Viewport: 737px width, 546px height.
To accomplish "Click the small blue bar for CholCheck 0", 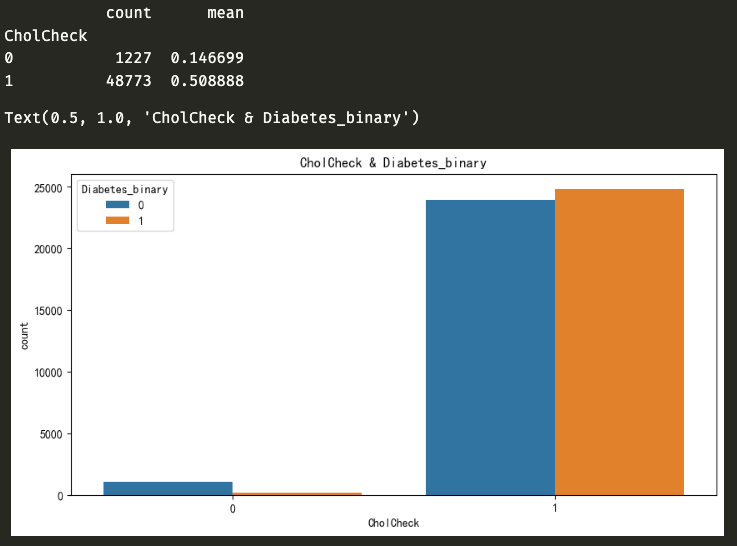I will (x=168, y=489).
